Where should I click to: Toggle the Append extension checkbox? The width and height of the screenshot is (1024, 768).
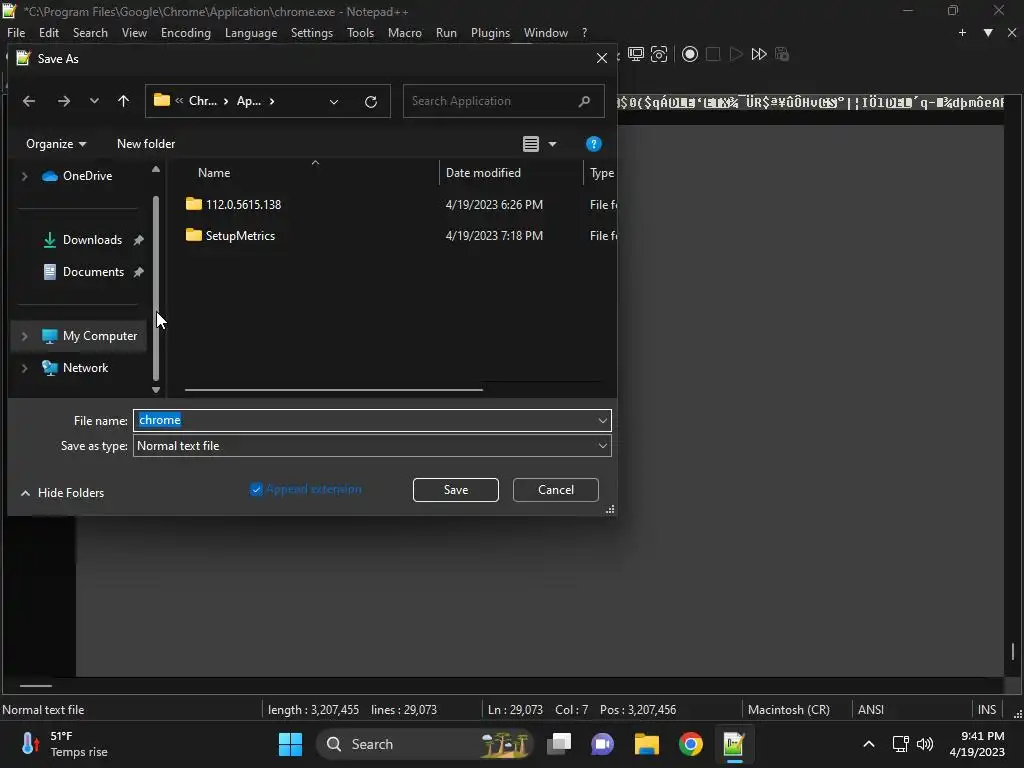click(x=256, y=489)
